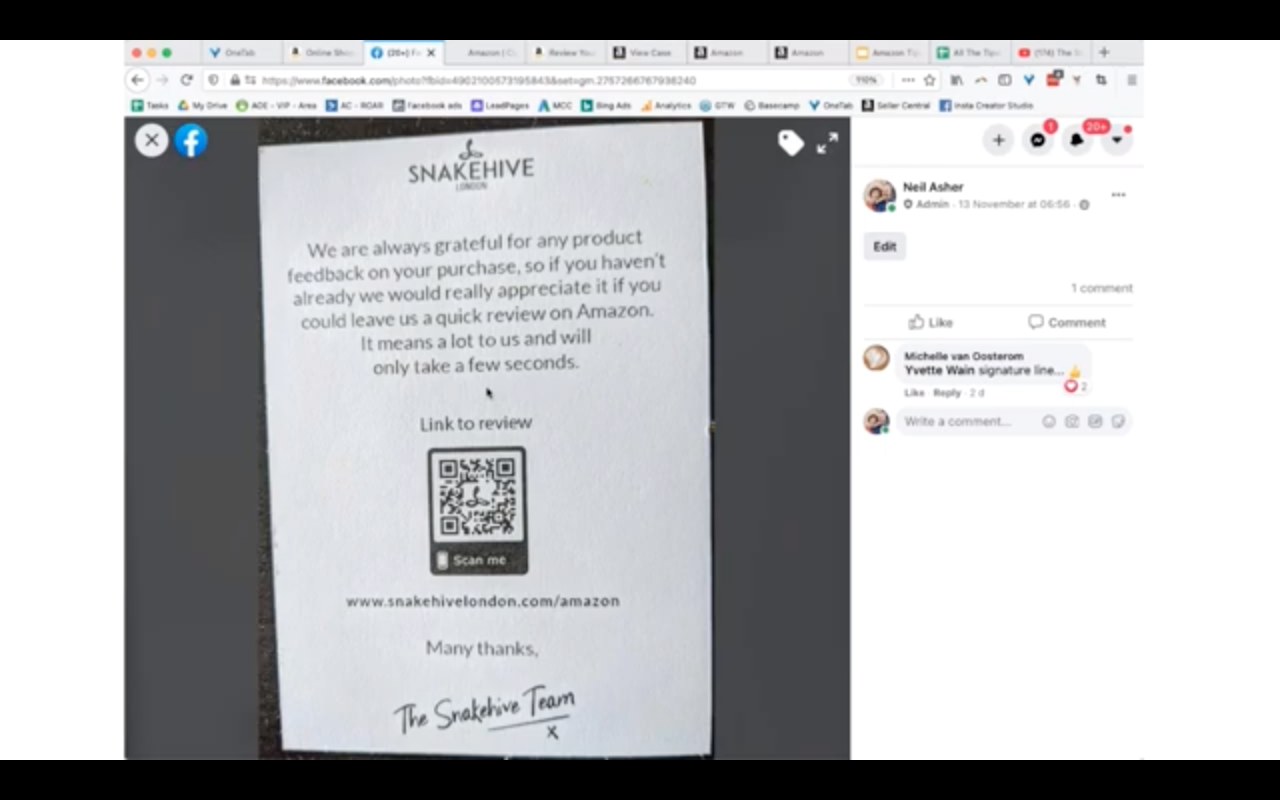
Task: Switch to the Review Your tab
Action: coord(565,52)
